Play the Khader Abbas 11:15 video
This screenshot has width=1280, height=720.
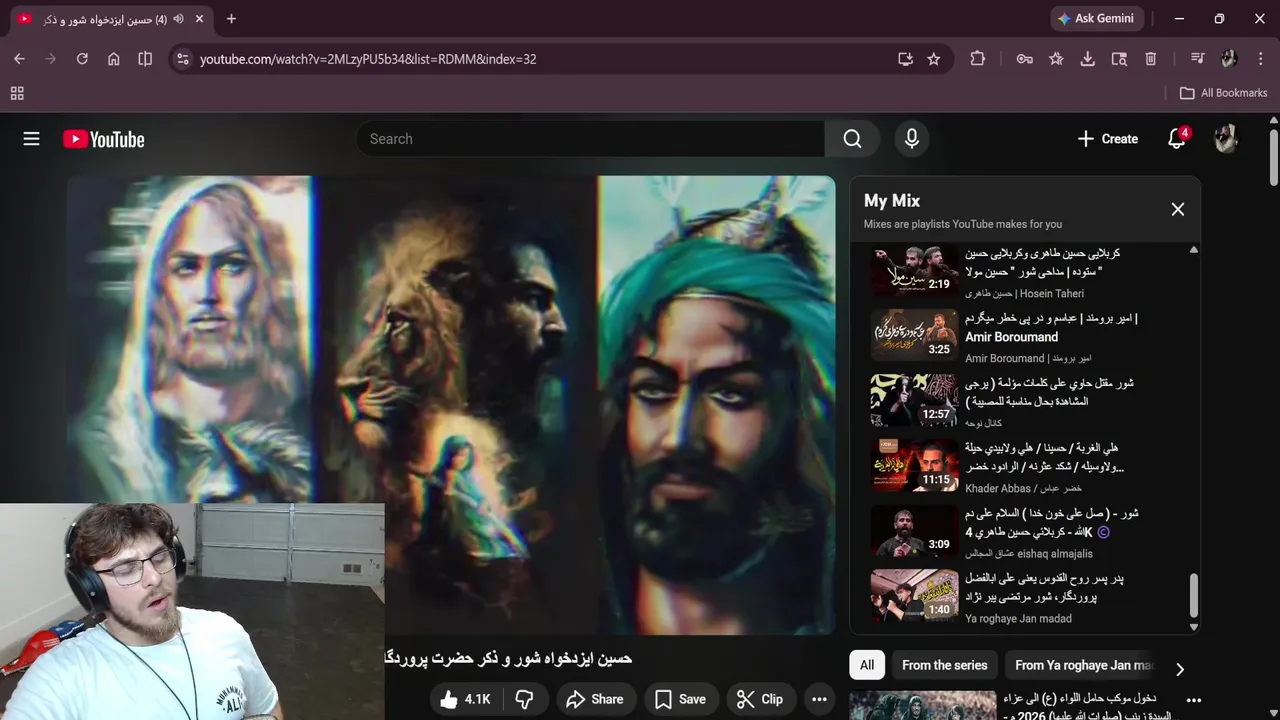(914, 466)
